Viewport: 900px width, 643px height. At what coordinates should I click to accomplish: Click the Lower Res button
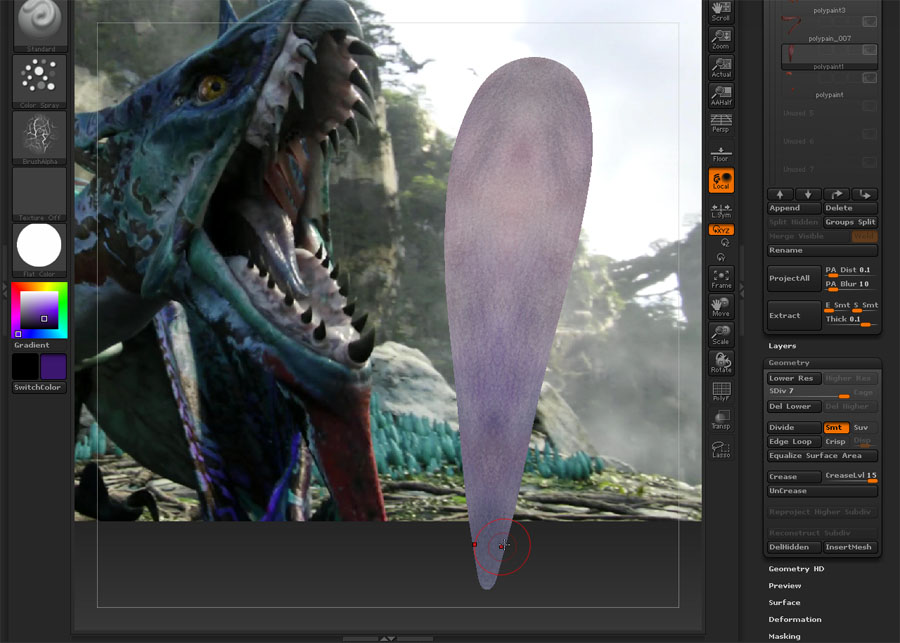[794, 378]
